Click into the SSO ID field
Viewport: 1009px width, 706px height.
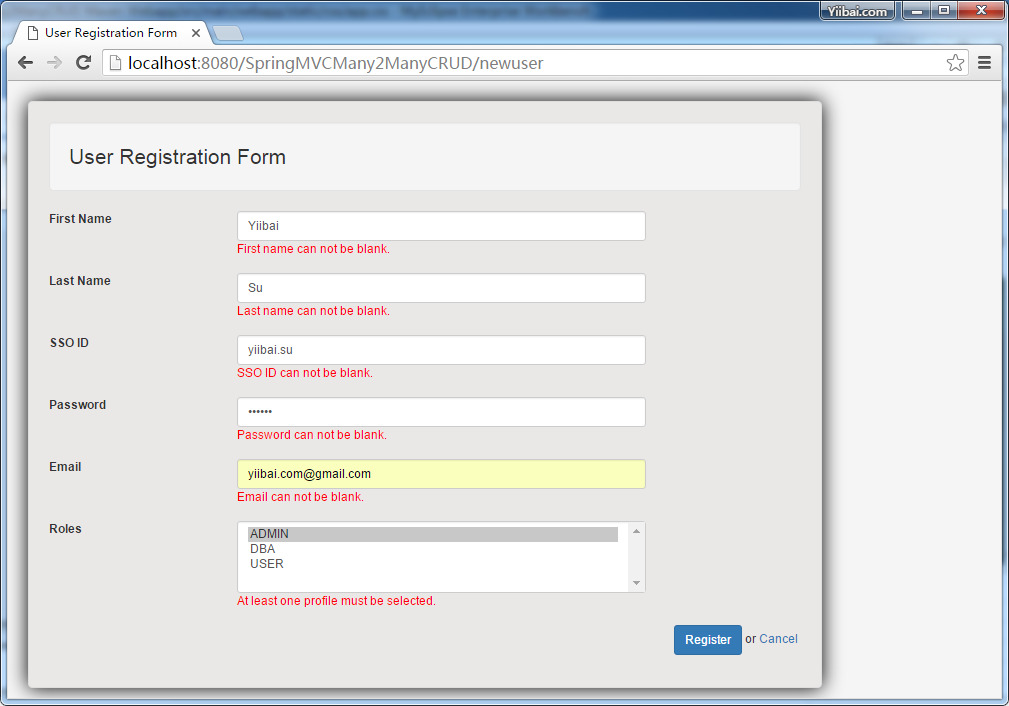[441, 350]
